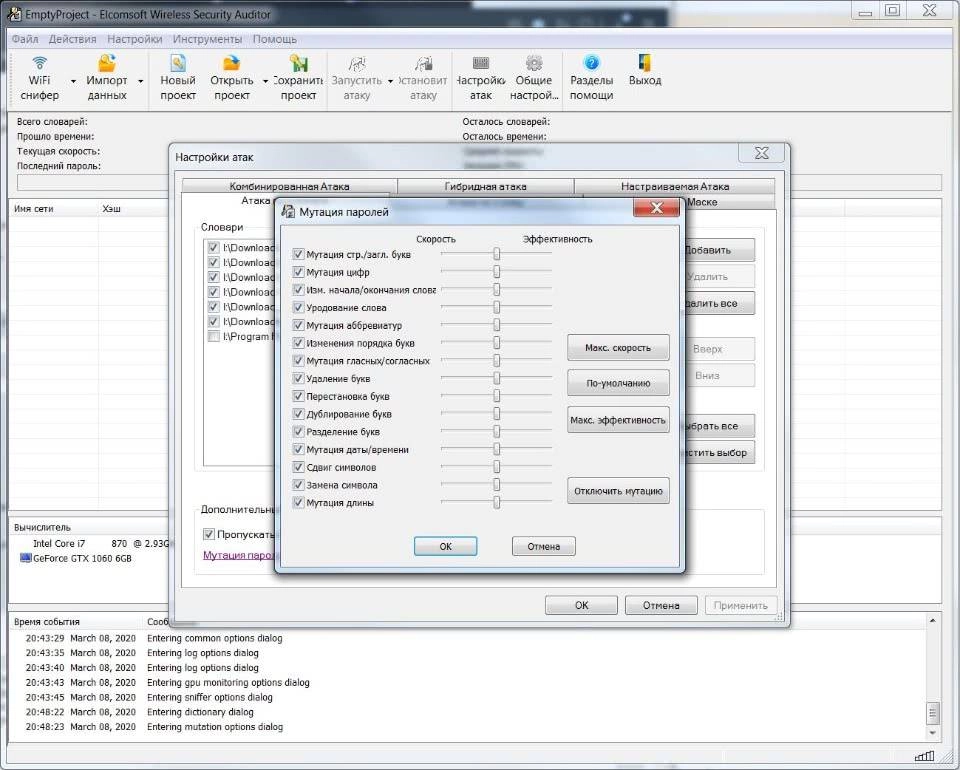
Task: Select log entry Entering mutation options dialog
Action: coord(215,727)
